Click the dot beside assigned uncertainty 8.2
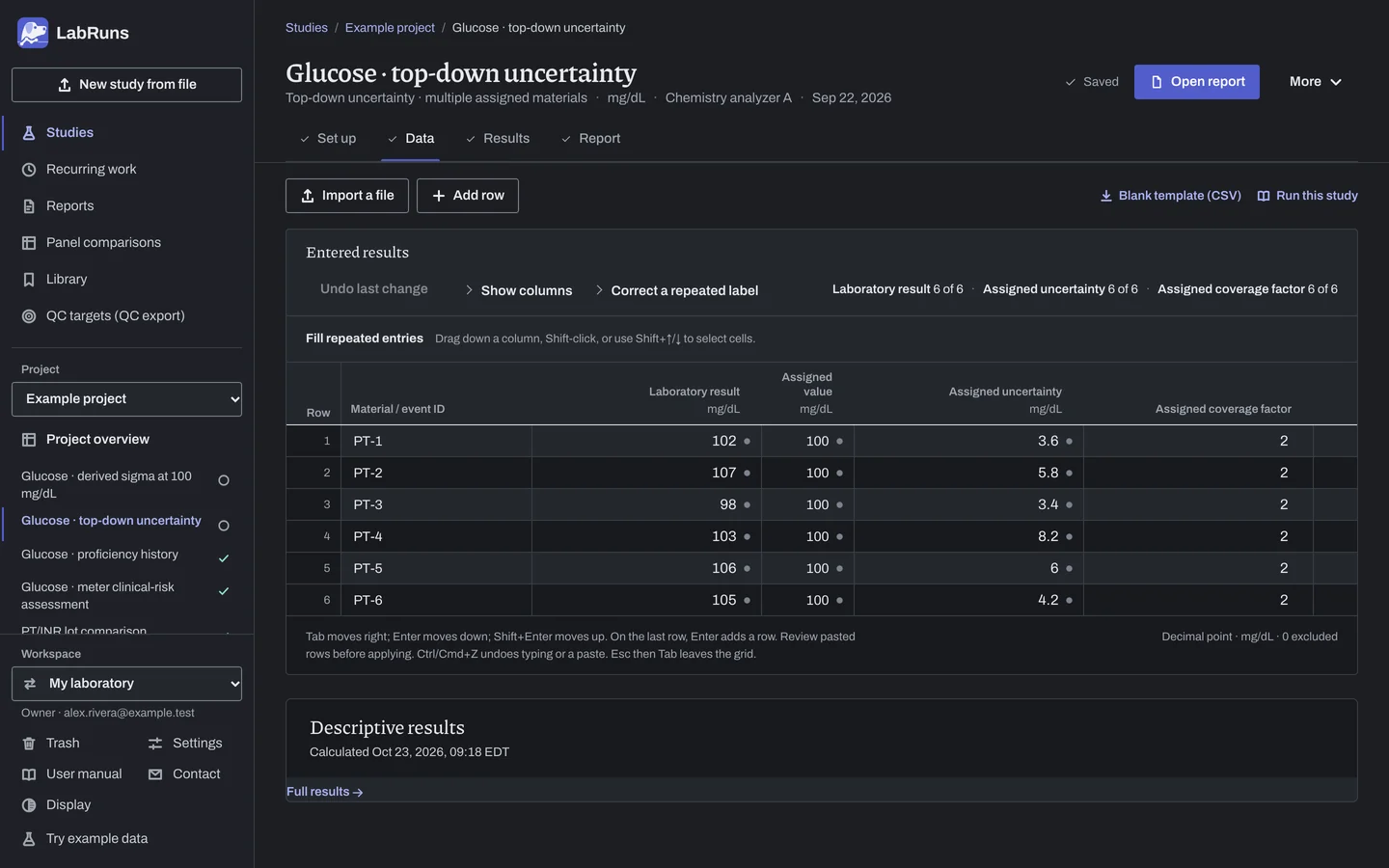 [1069, 537]
